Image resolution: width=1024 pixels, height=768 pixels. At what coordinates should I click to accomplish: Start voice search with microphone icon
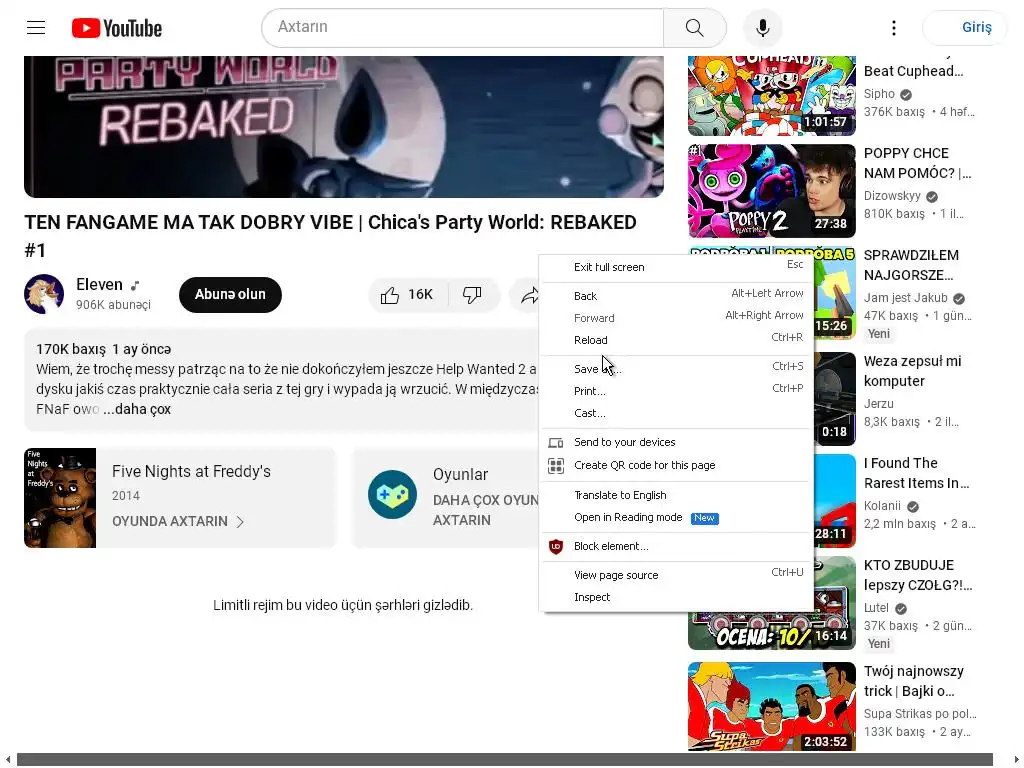(762, 27)
